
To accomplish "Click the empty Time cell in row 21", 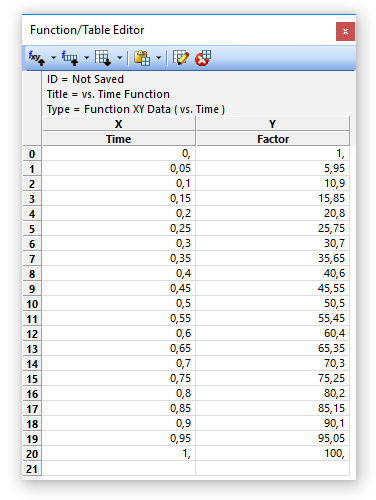I will click(119, 468).
